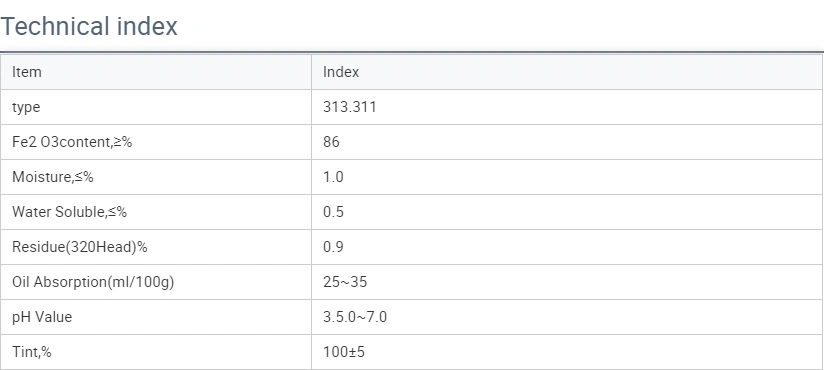Select the 100±5 tint value

pos(344,352)
